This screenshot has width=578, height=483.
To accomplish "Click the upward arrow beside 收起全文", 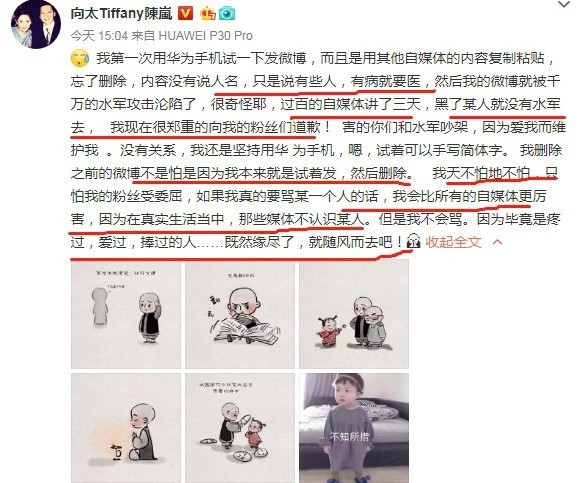I will click(x=497, y=242).
